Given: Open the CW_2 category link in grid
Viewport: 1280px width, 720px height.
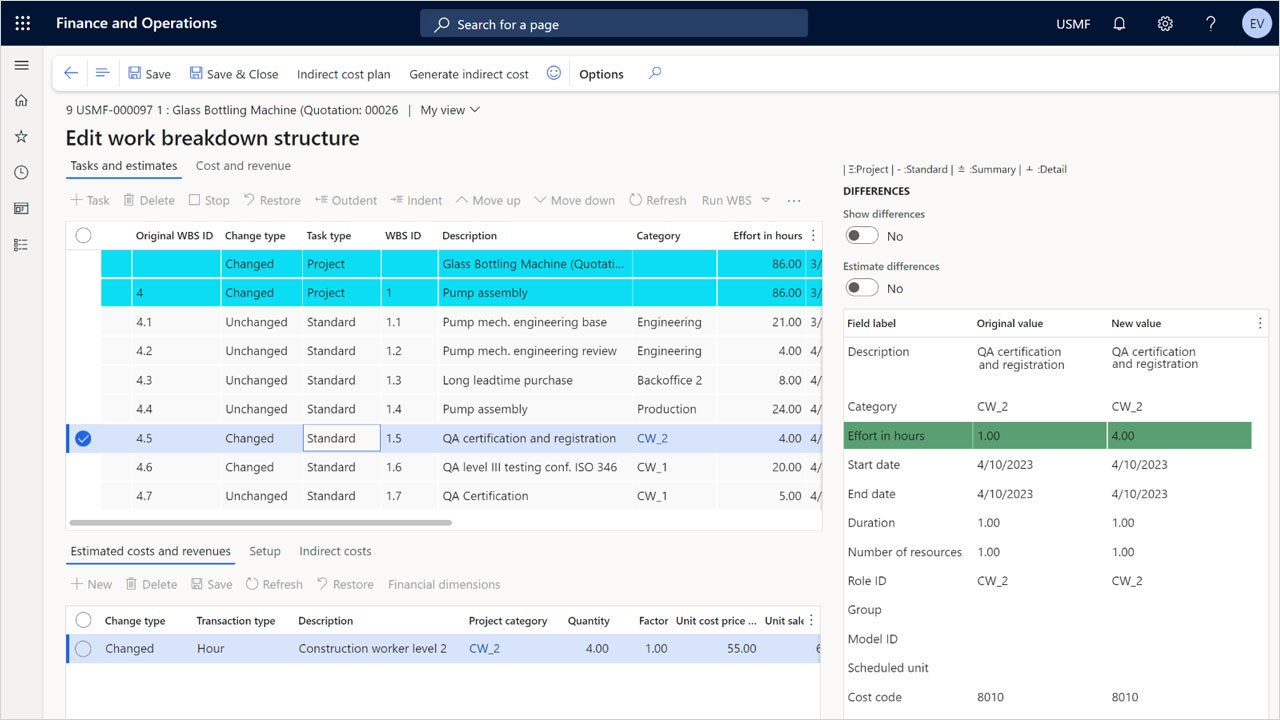Looking at the screenshot, I should tap(652, 438).
